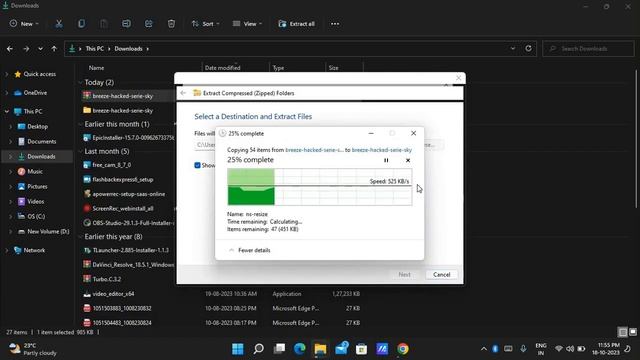Show hidden system tray icons

tap(484, 349)
